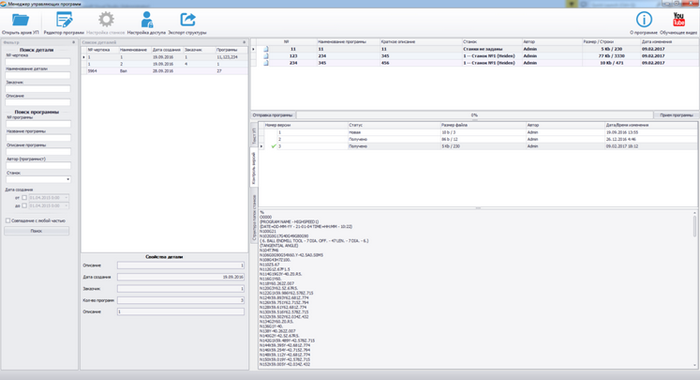The width and height of the screenshot is (700, 380).
Task: Enable the 'до' end date checkbox
Action: (25, 206)
